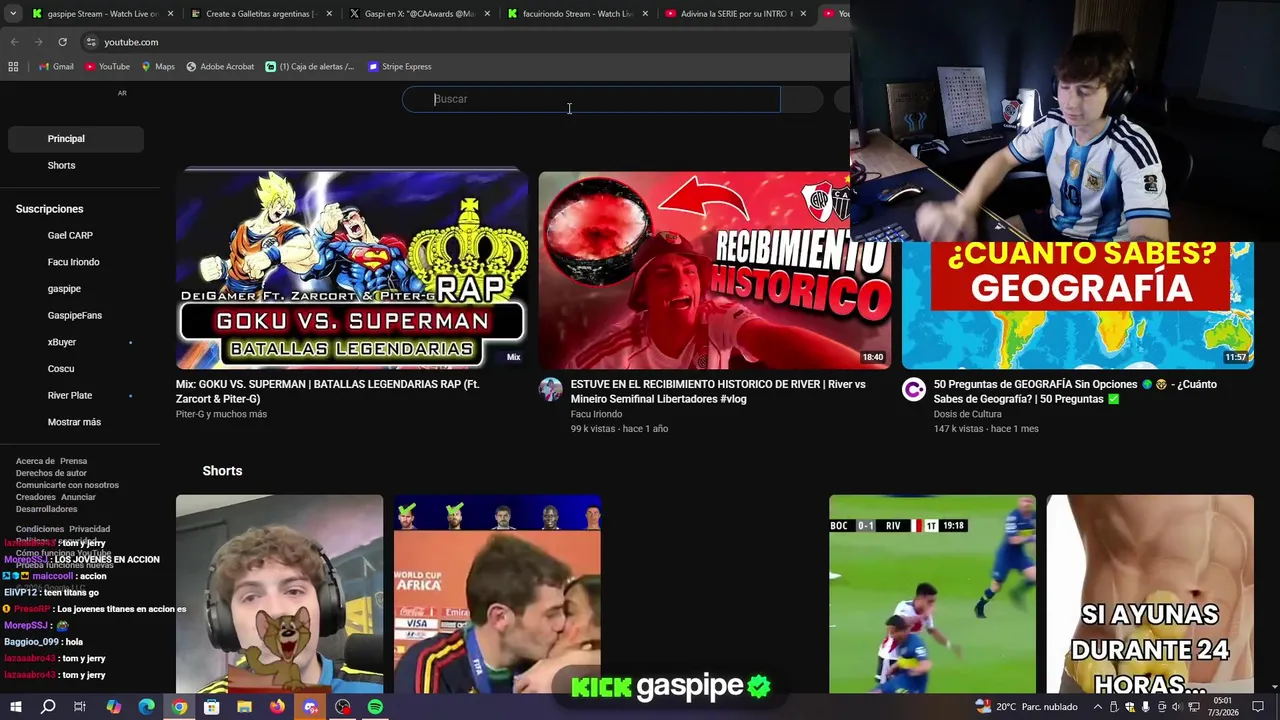
Task: Open Spotify from the taskbar
Action: [375, 707]
